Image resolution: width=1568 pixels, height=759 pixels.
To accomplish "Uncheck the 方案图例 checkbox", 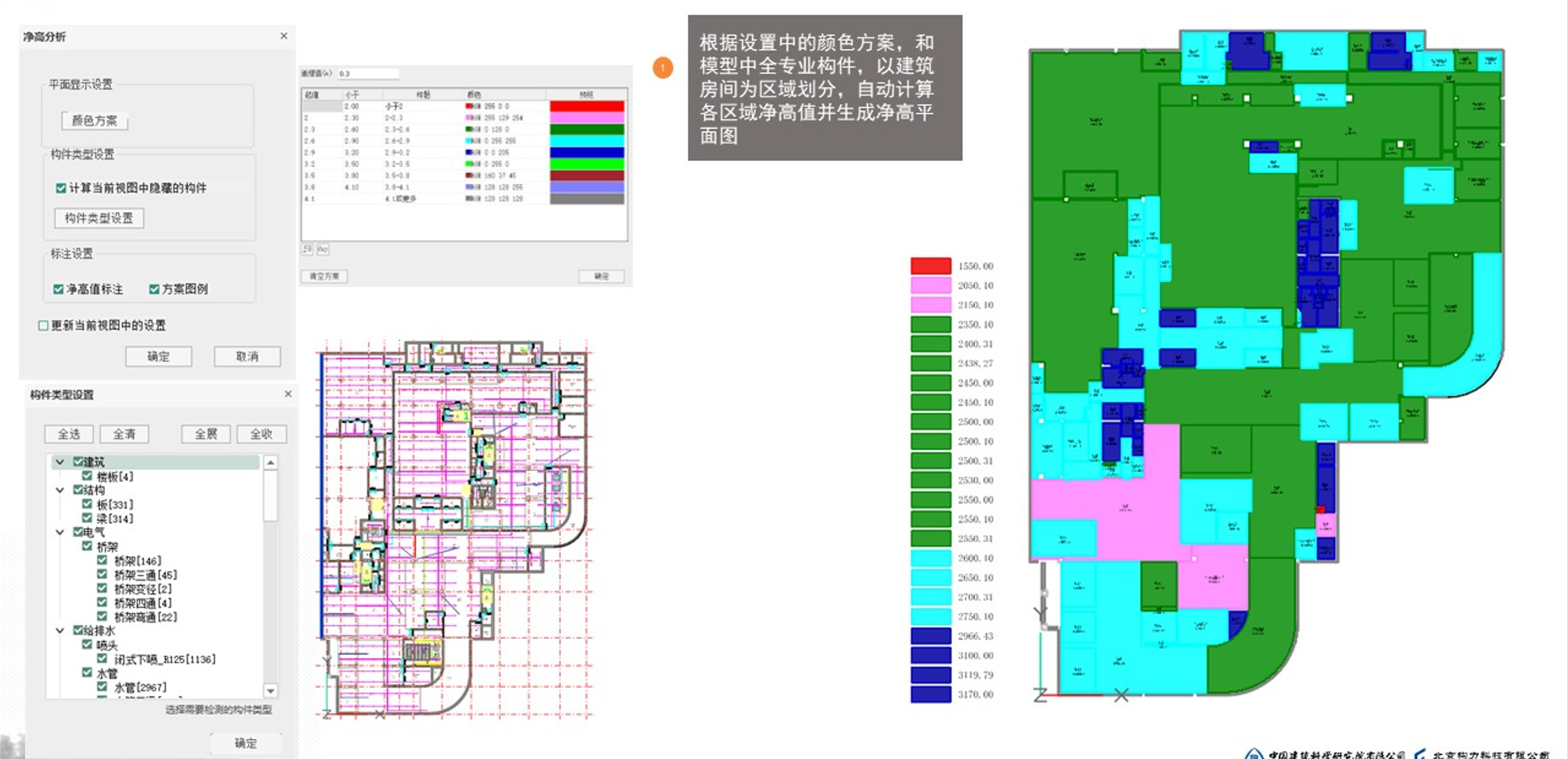I will pyautogui.click(x=154, y=289).
